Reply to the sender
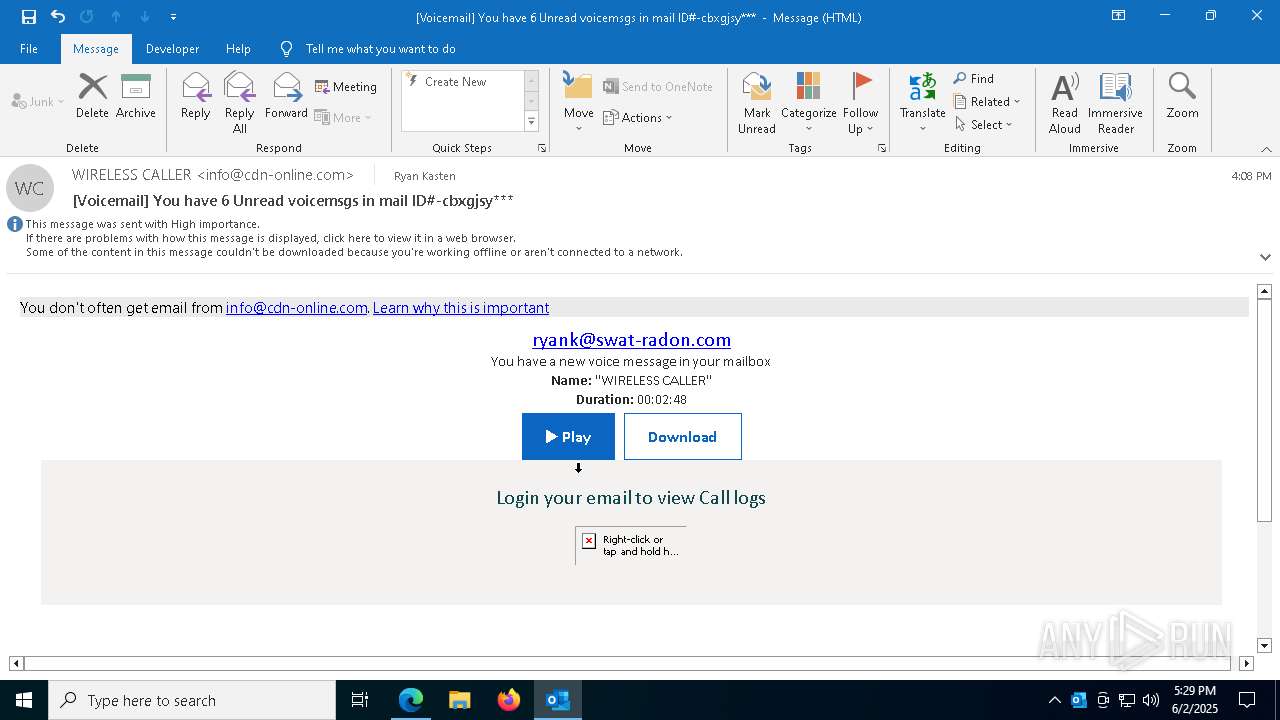The width and height of the screenshot is (1280, 720). coord(196,96)
